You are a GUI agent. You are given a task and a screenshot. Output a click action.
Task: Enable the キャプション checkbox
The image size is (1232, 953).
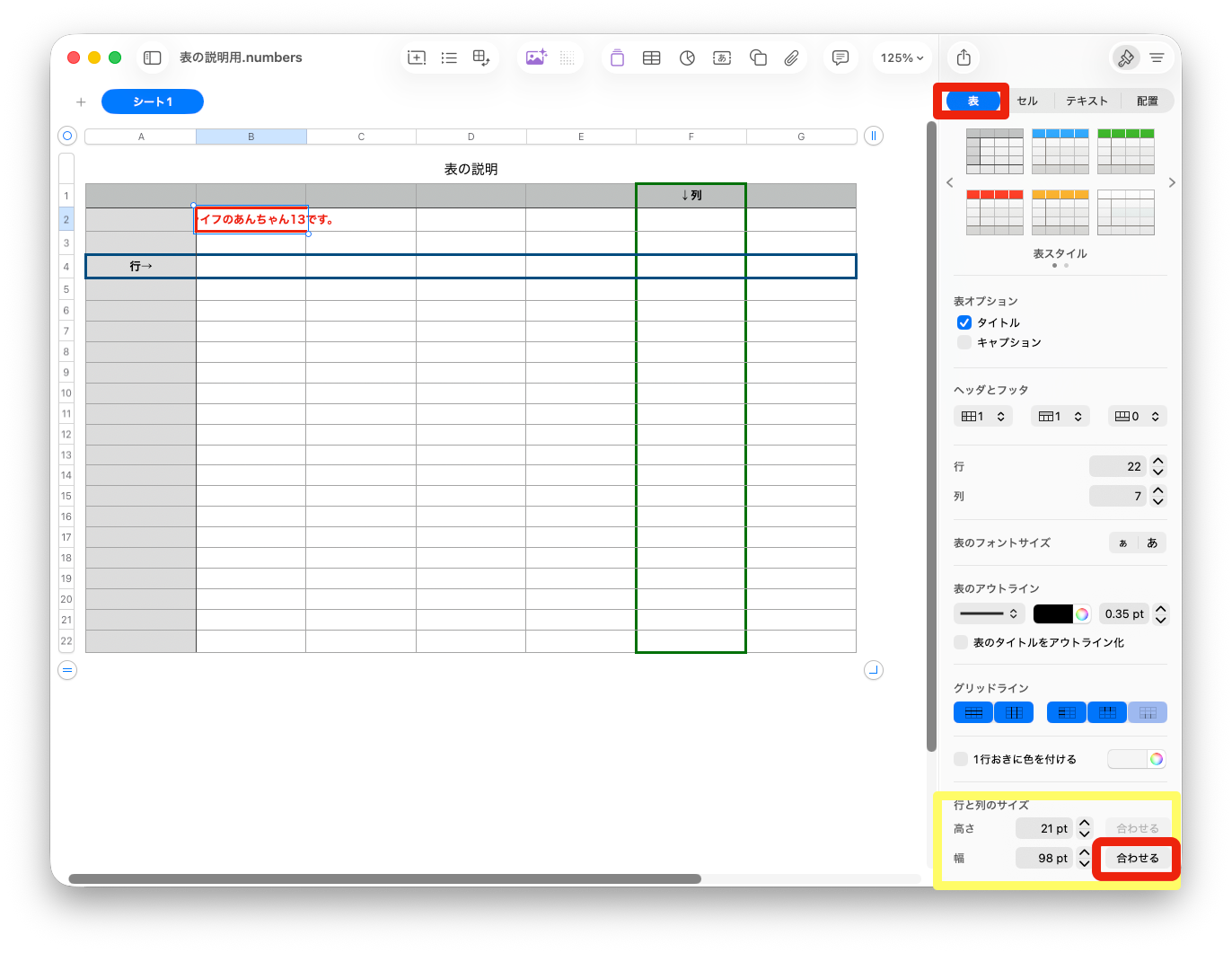(964, 342)
